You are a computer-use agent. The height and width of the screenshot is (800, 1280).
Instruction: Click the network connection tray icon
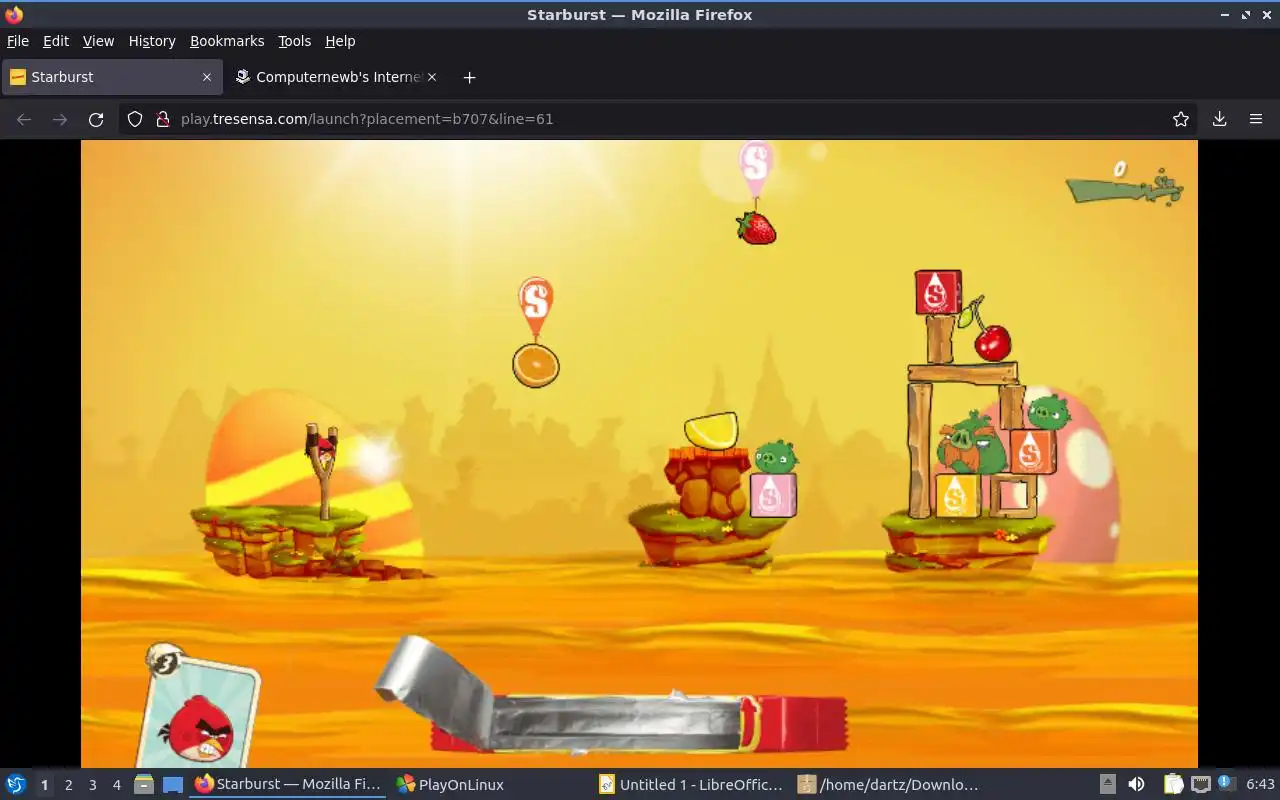(1201, 785)
